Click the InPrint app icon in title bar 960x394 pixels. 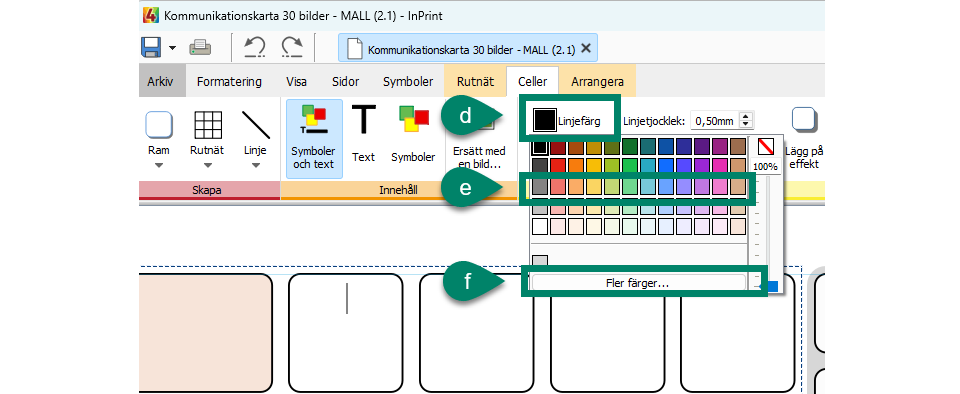click(150, 15)
